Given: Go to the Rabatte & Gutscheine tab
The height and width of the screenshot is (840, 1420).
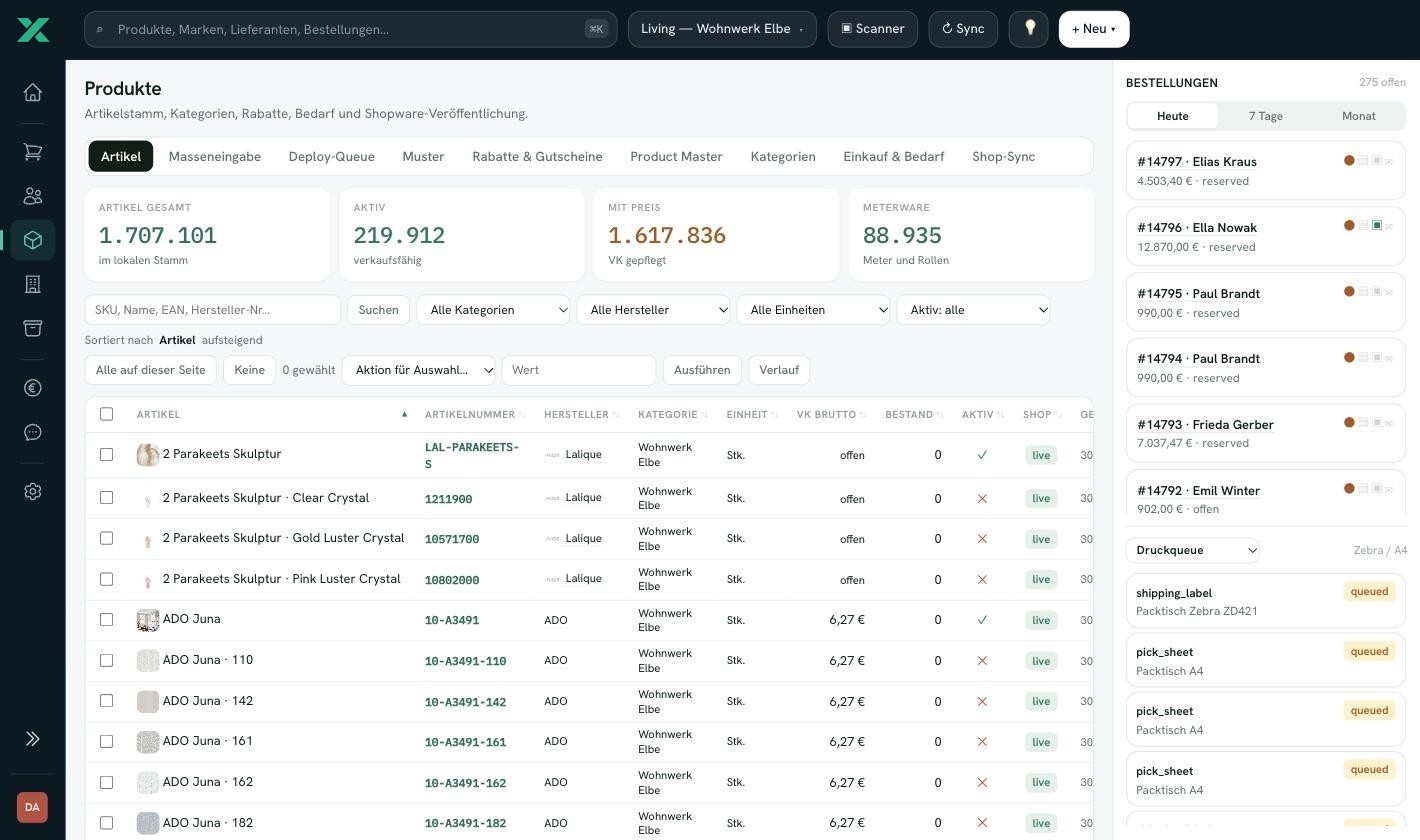Looking at the screenshot, I should (538, 156).
